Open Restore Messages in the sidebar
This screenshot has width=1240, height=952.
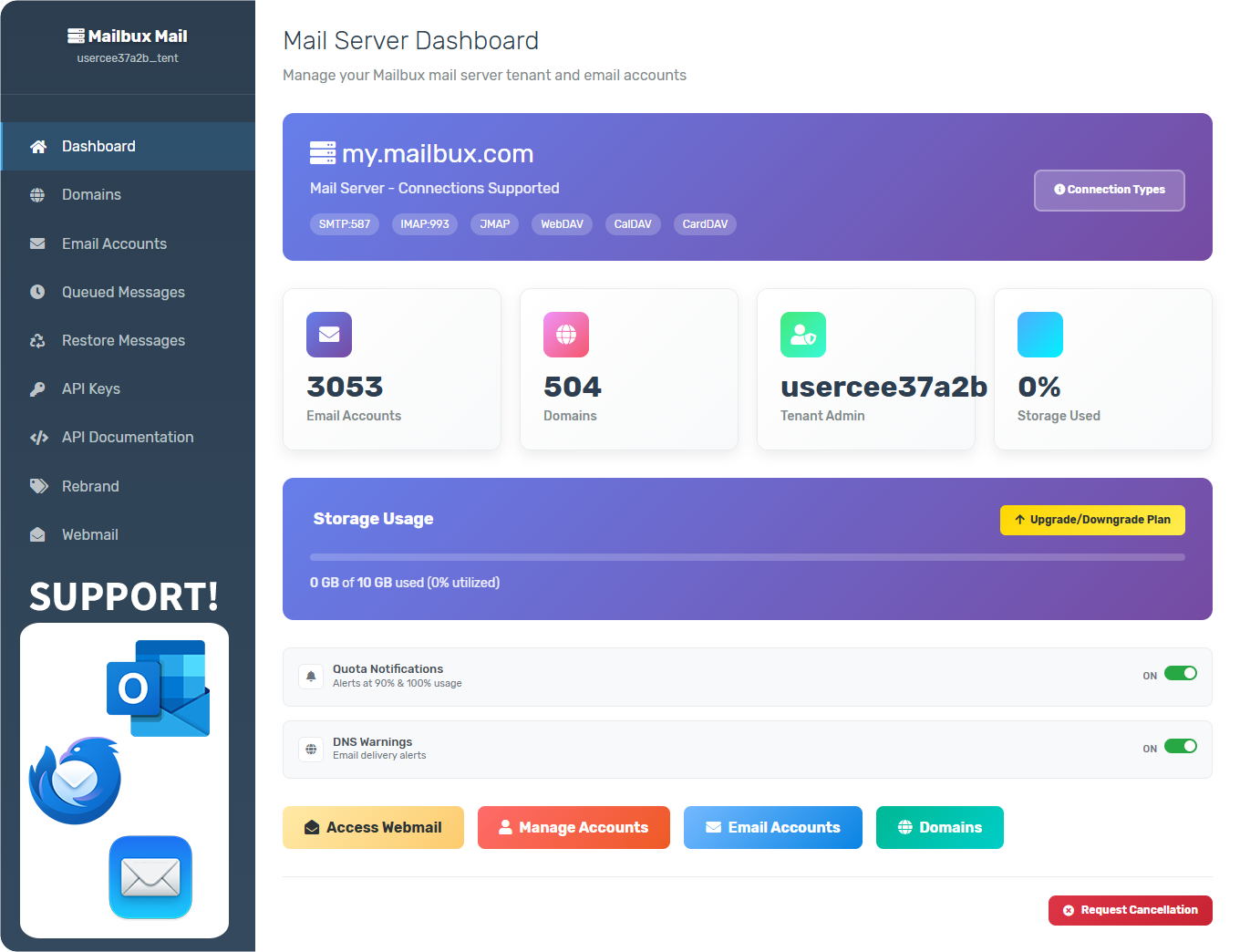click(x=129, y=340)
